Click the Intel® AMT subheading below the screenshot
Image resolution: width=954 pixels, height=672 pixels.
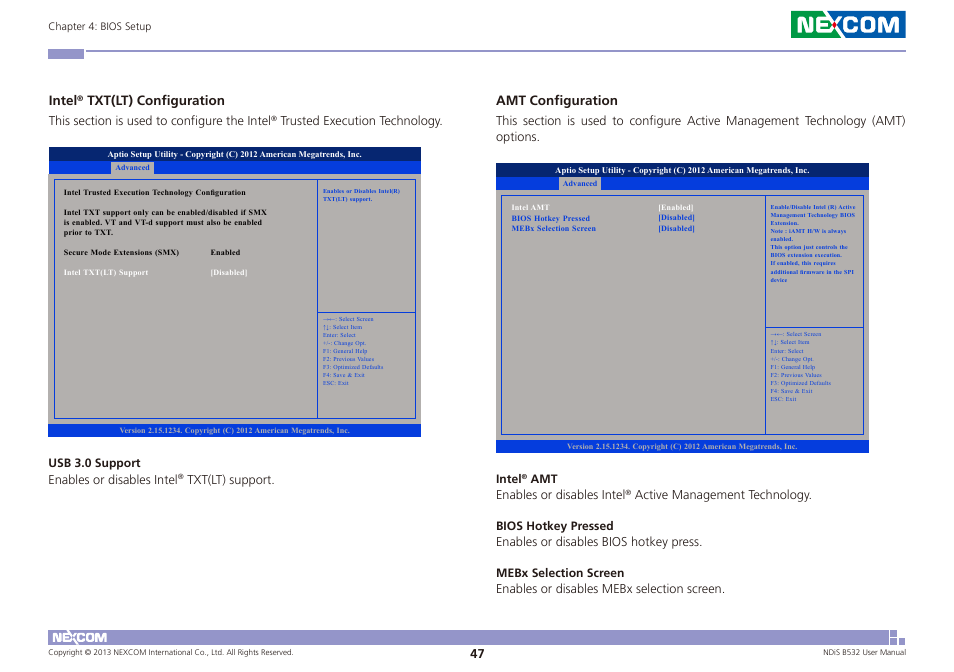[526, 479]
